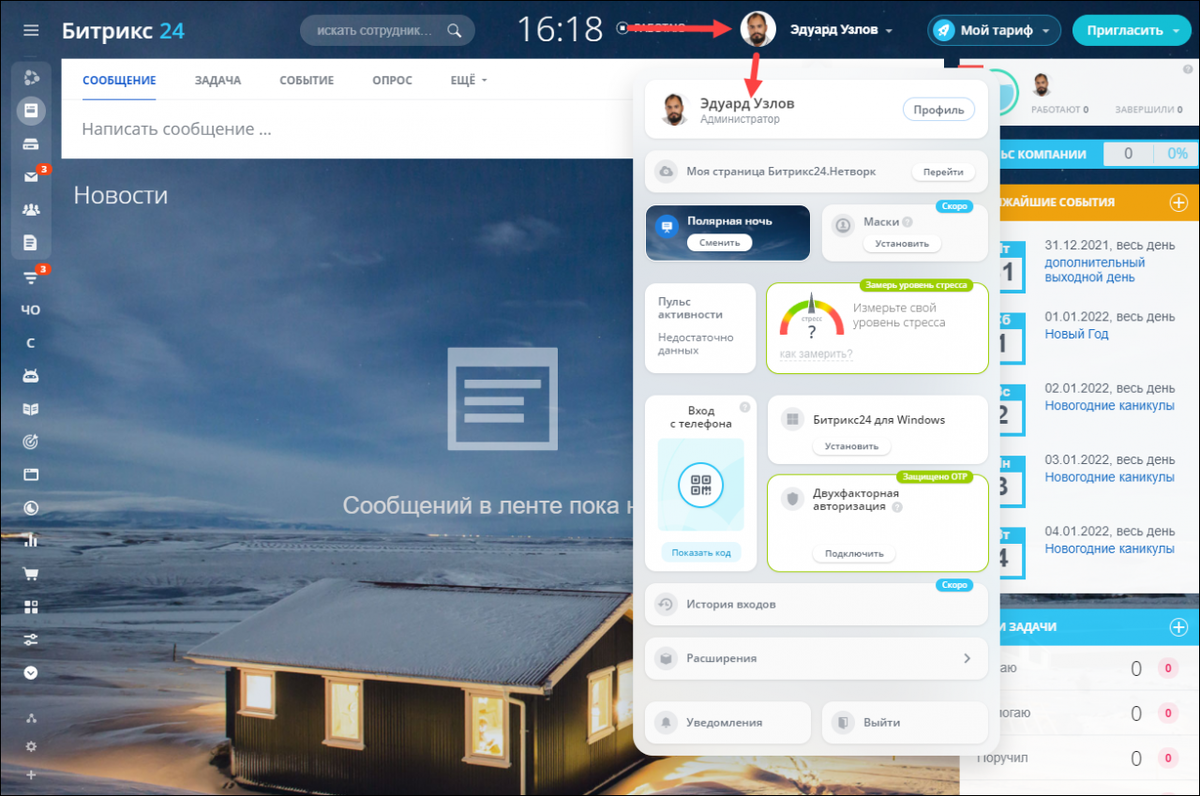Screen dimensions: 1200x796
Task: Open the Новый Год event link
Action: pyautogui.click(x=1077, y=334)
